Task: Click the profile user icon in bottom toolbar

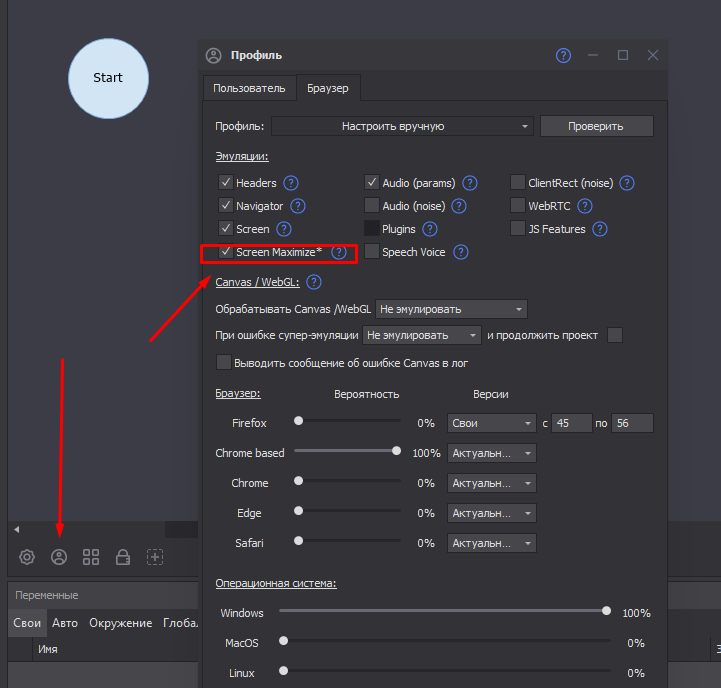Action: 59,557
